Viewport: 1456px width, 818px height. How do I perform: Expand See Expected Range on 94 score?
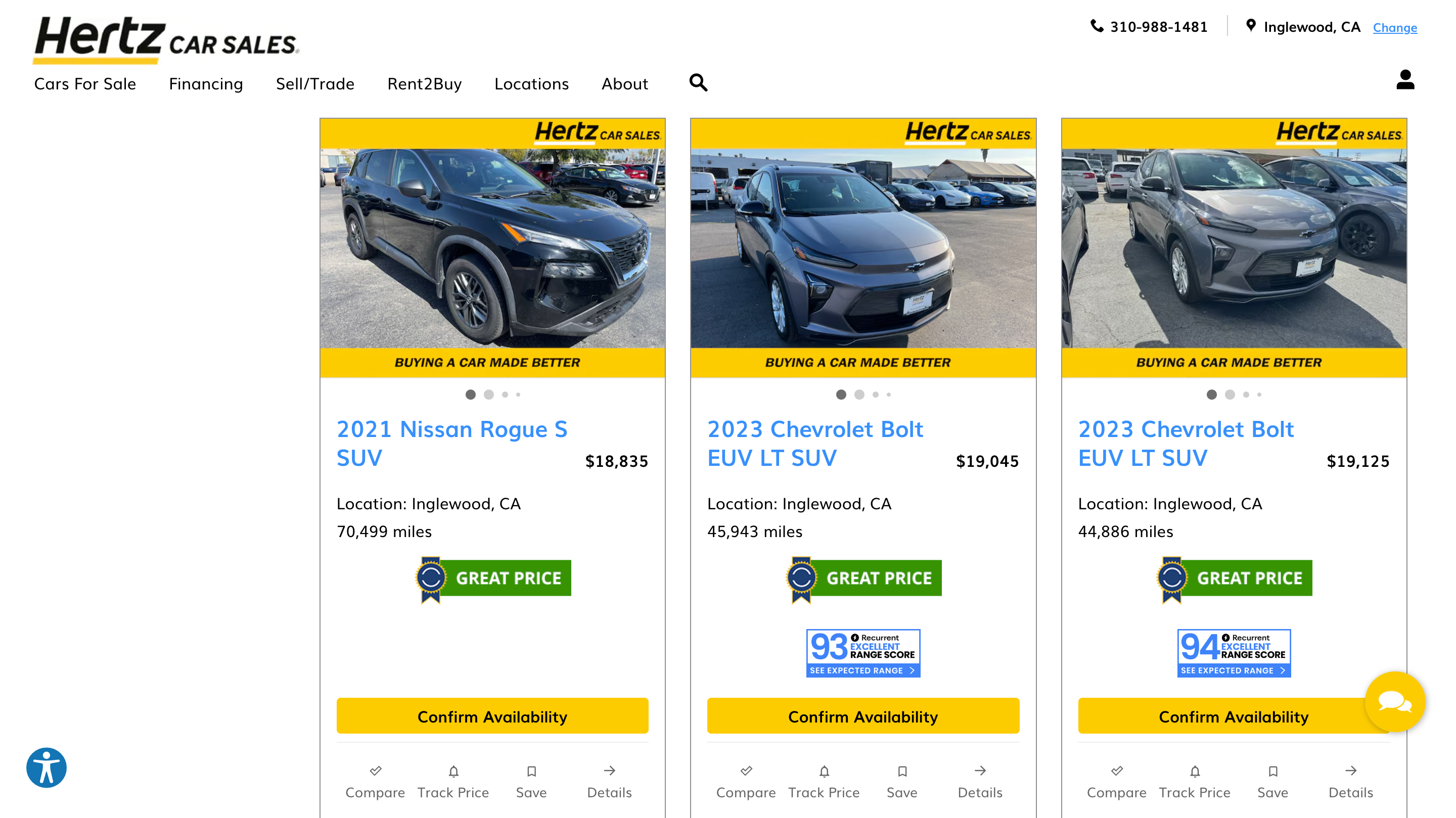[x=1234, y=670]
